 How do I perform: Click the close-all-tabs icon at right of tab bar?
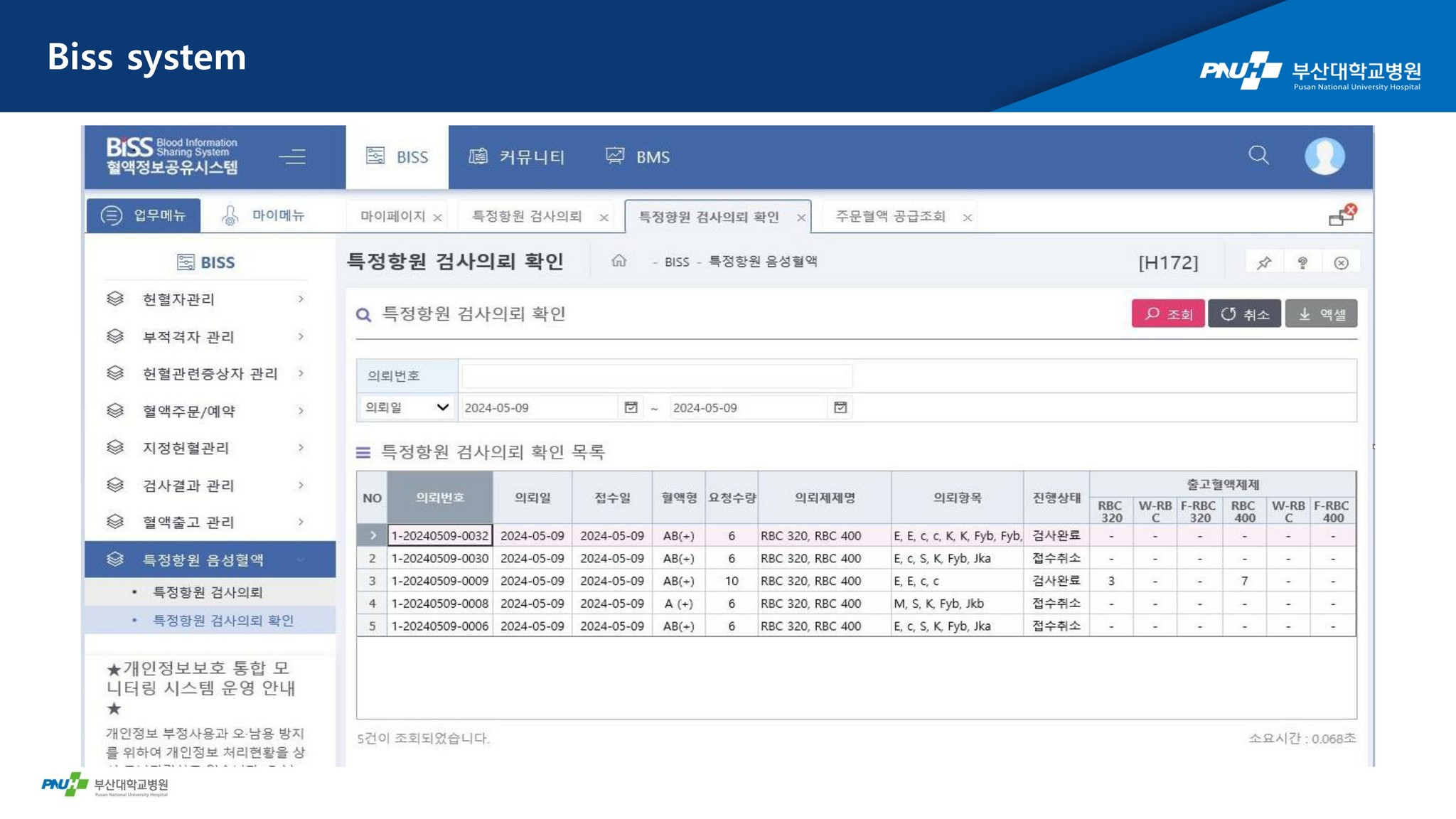(x=1342, y=215)
